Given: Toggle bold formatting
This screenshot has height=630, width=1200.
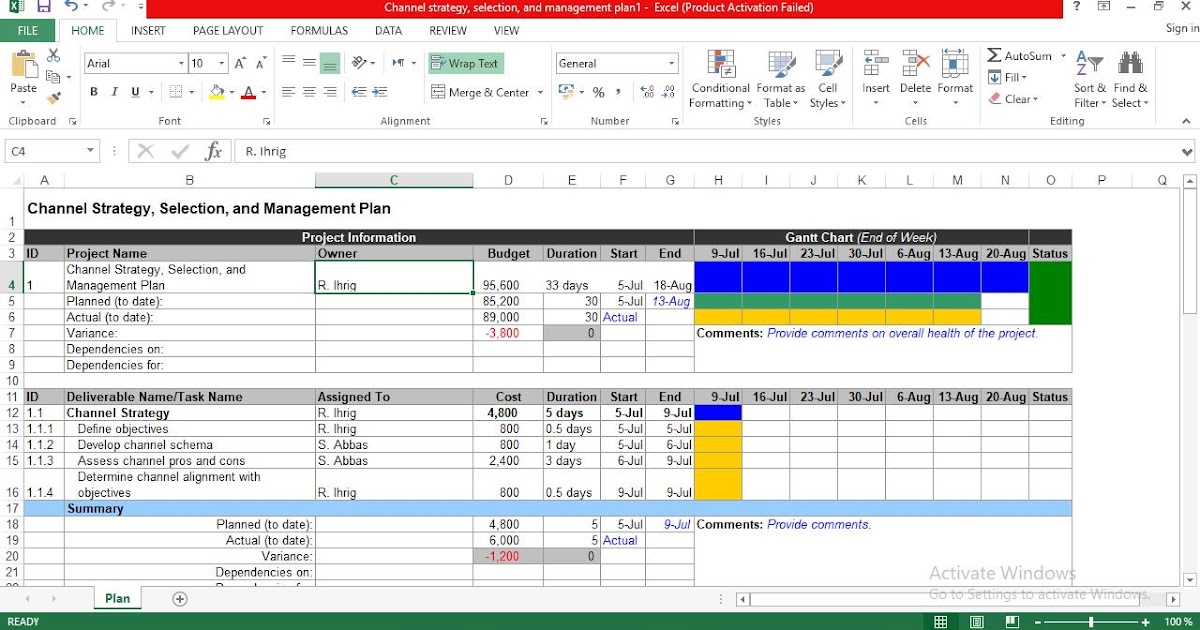Looking at the screenshot, I should point(93,91).
